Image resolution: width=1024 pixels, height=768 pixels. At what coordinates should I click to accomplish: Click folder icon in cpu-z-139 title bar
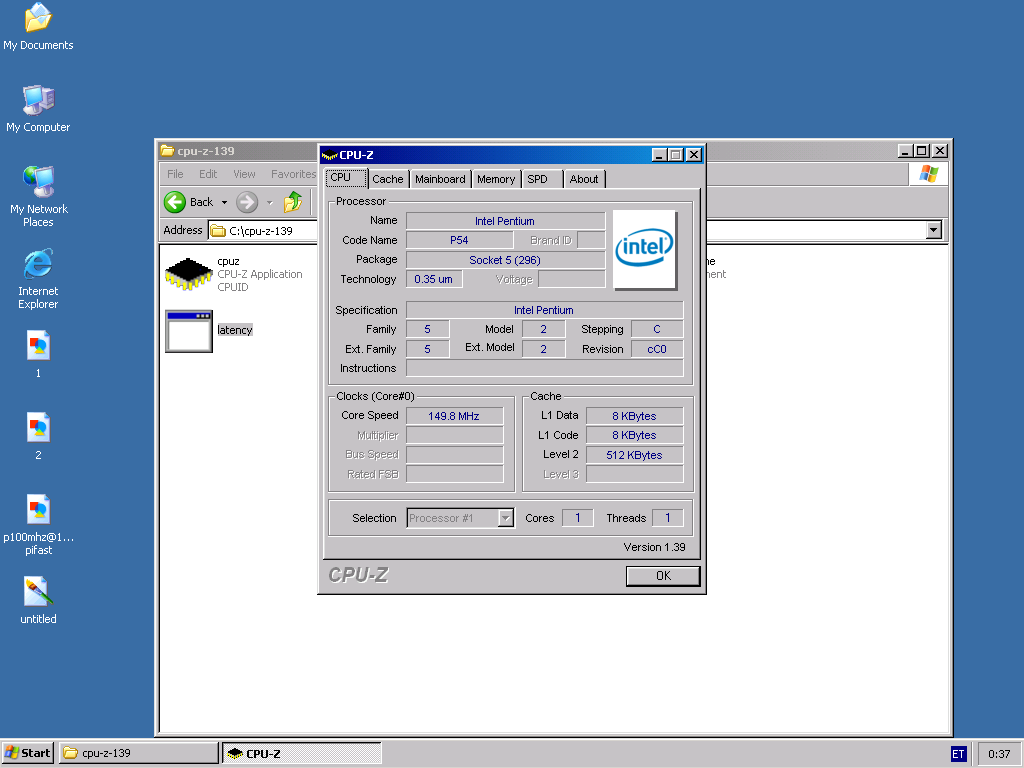[167, 151]
